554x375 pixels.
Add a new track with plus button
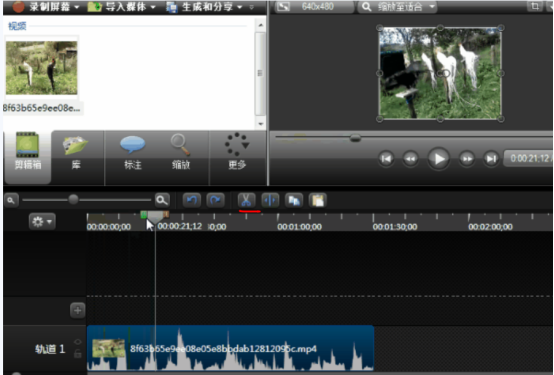pos(77,310)
